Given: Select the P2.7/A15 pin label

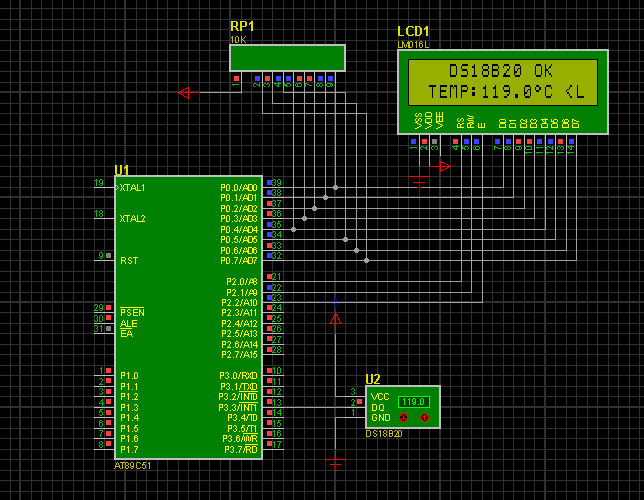Looking at the screenshot, I should [x=239, y=355].
